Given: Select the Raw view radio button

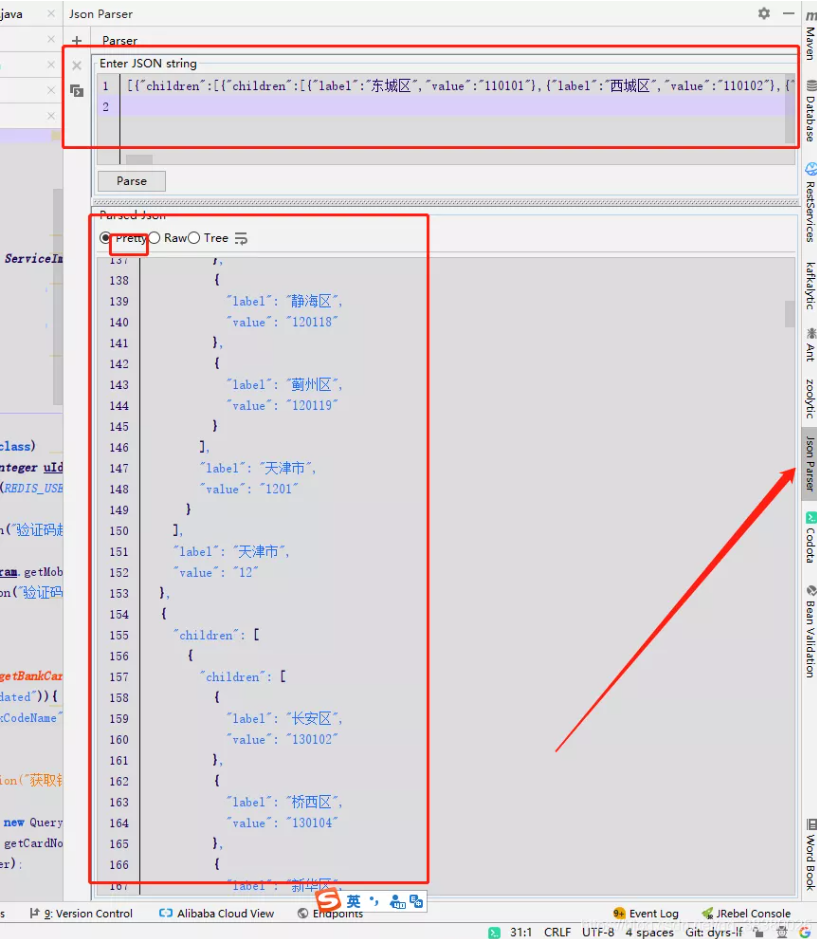Looking at the screenshot, I should tap(155, 238).
